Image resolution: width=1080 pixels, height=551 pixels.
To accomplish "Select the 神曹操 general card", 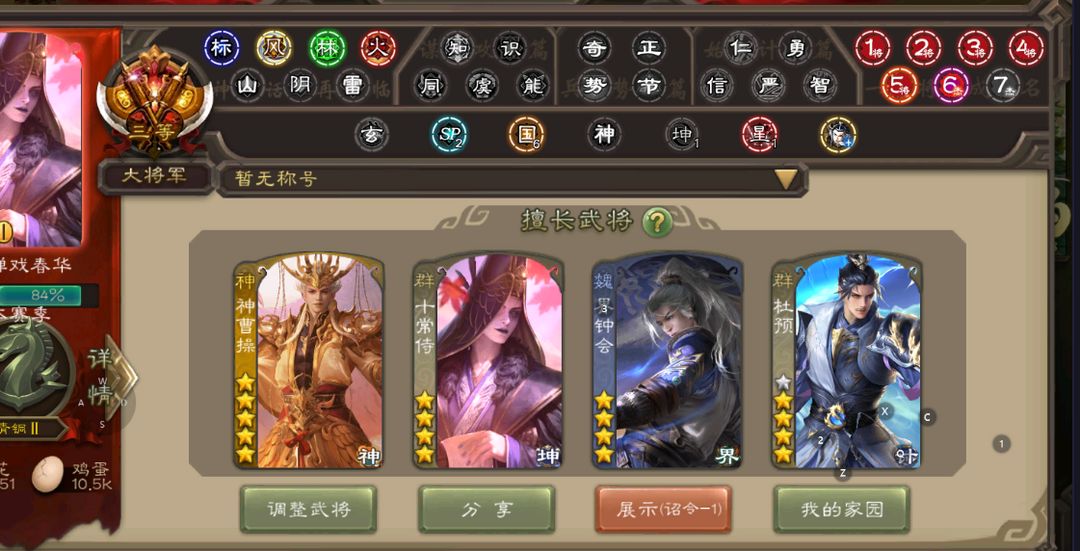I will point(309,361).
